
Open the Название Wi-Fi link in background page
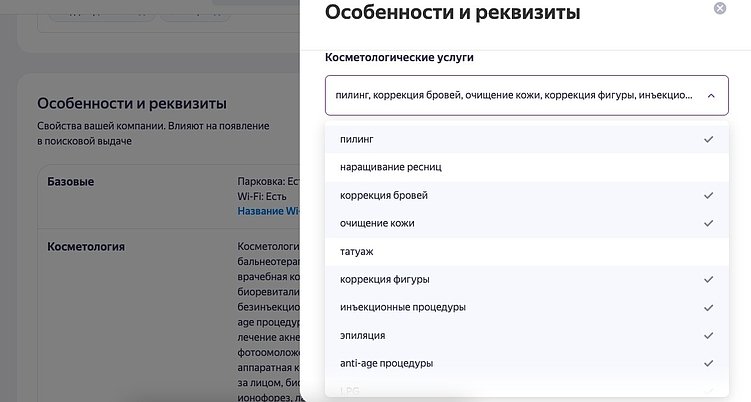(x=268, y=211)
